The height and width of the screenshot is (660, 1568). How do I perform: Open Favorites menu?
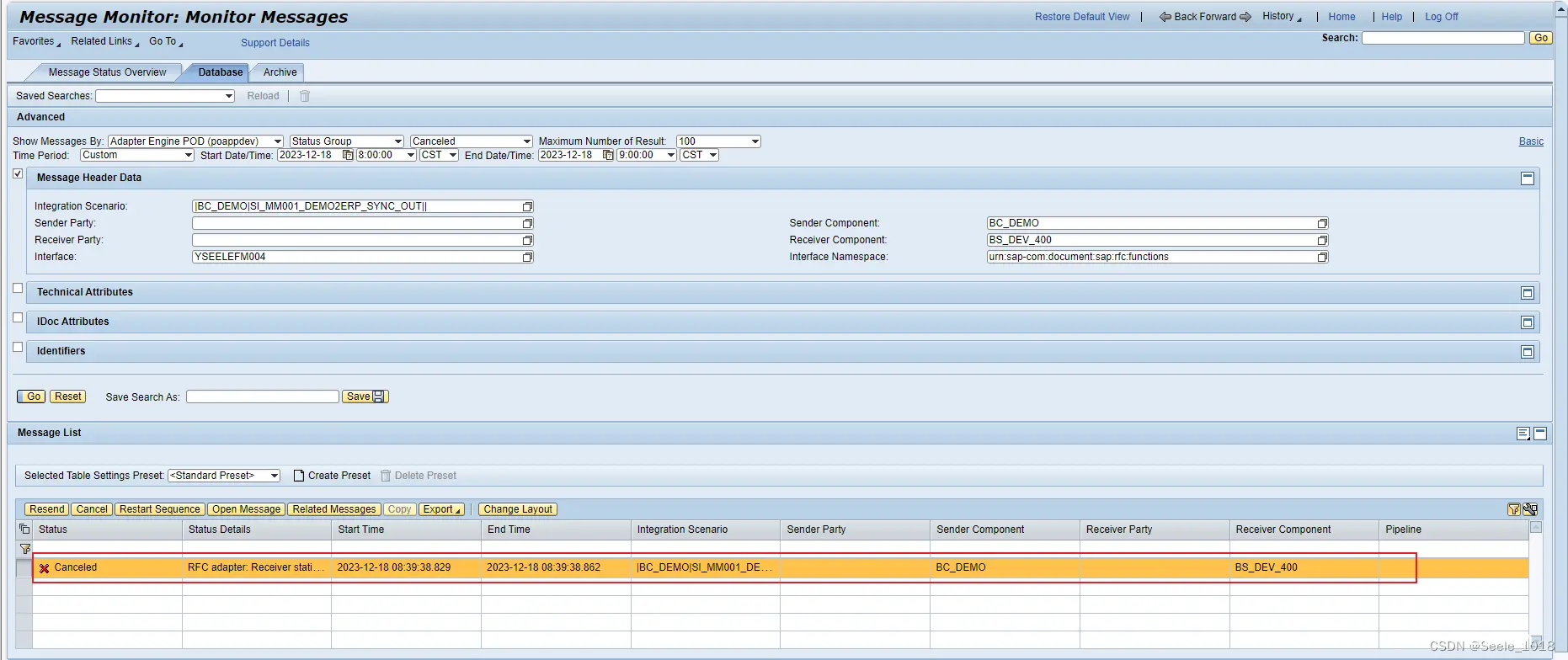coord(36,41)
